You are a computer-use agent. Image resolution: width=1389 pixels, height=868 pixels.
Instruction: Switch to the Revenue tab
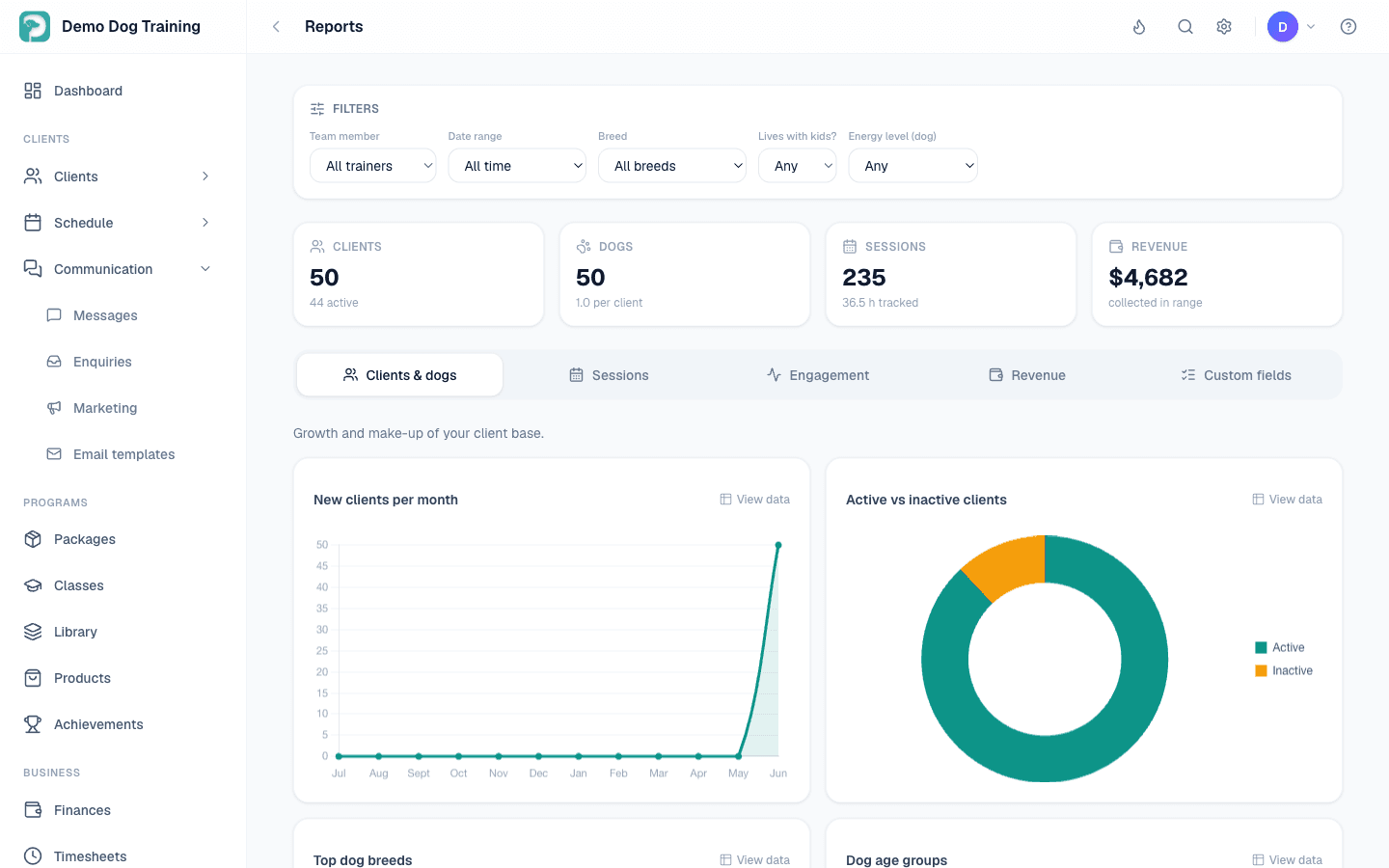pos(1027,375)
